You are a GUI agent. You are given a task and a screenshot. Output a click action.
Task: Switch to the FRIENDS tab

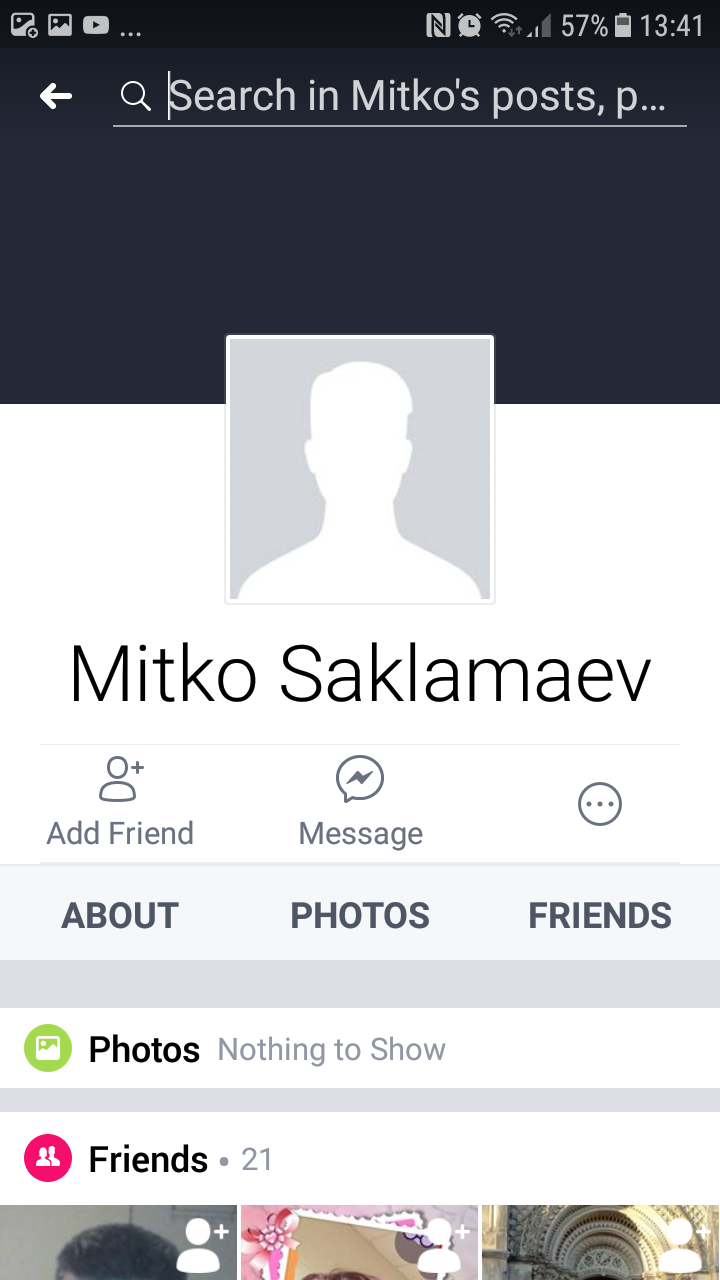(600, 915)
